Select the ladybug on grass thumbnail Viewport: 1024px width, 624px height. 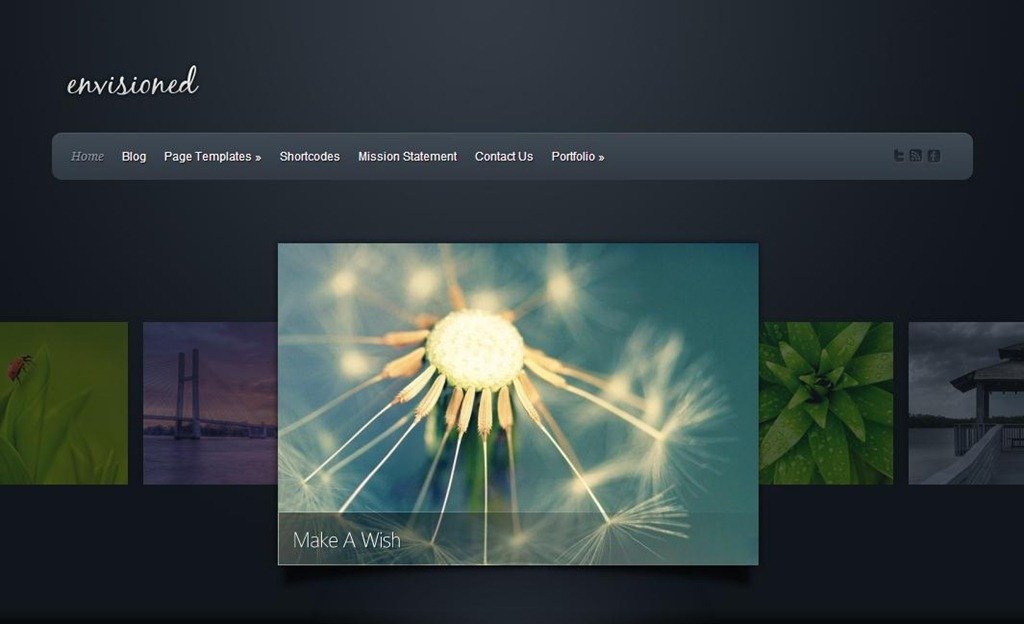click(x=64, y=403)
